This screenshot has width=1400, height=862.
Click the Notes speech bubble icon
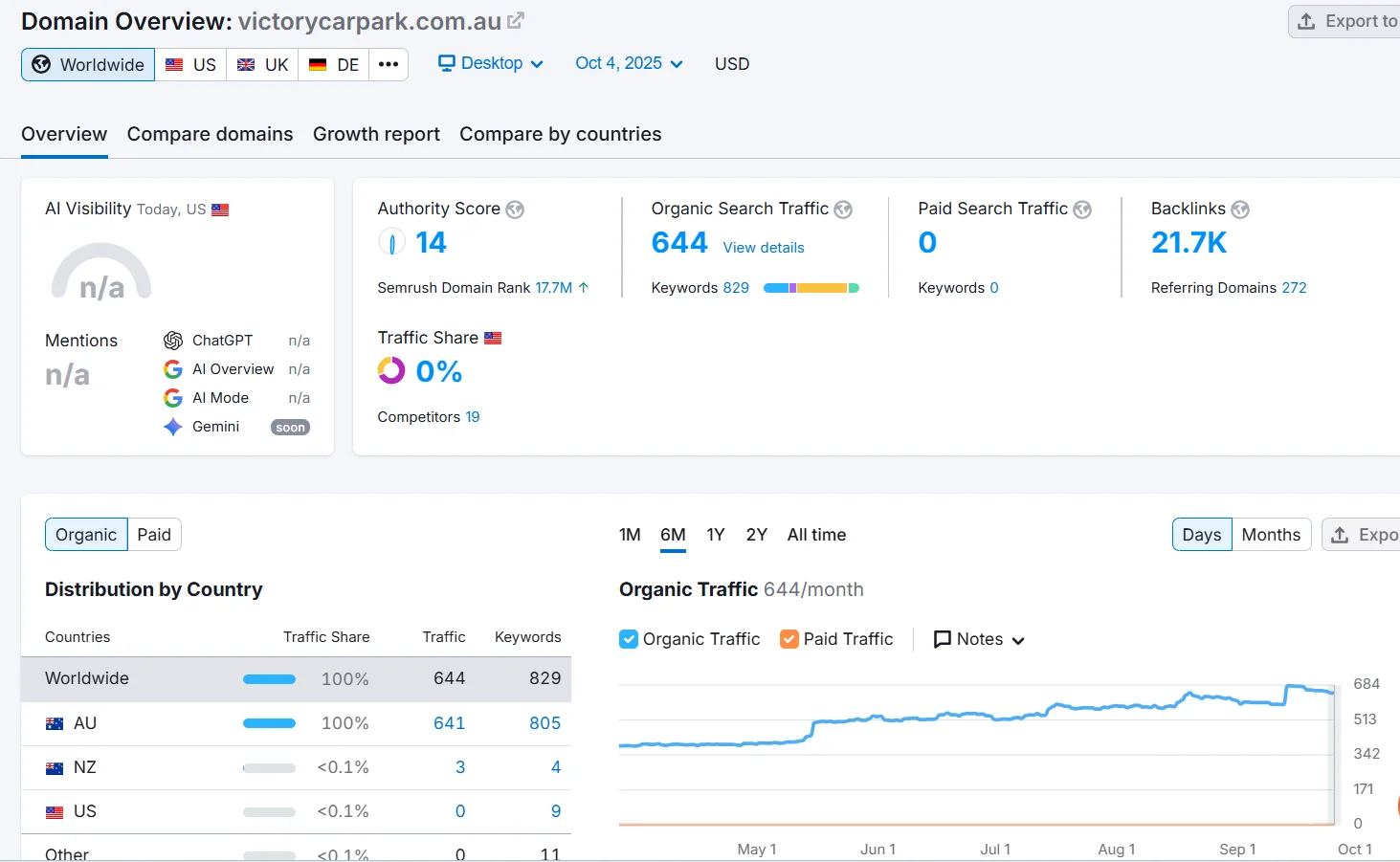943,639
